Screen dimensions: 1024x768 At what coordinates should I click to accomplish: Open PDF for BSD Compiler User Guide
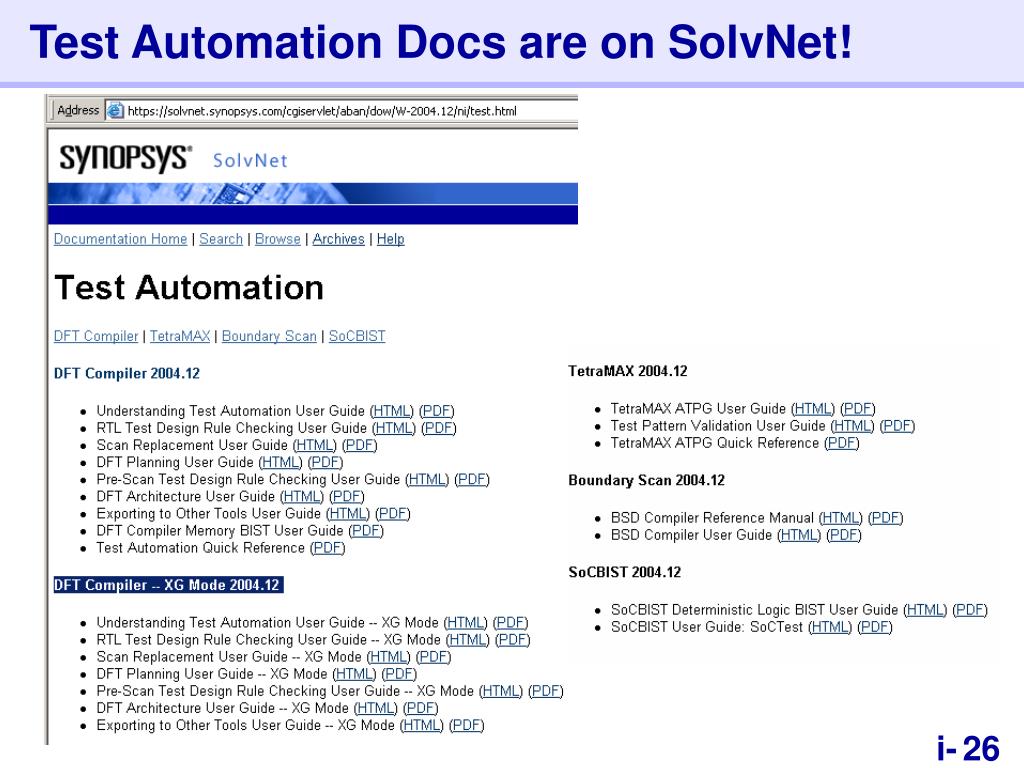click(844, 535)
